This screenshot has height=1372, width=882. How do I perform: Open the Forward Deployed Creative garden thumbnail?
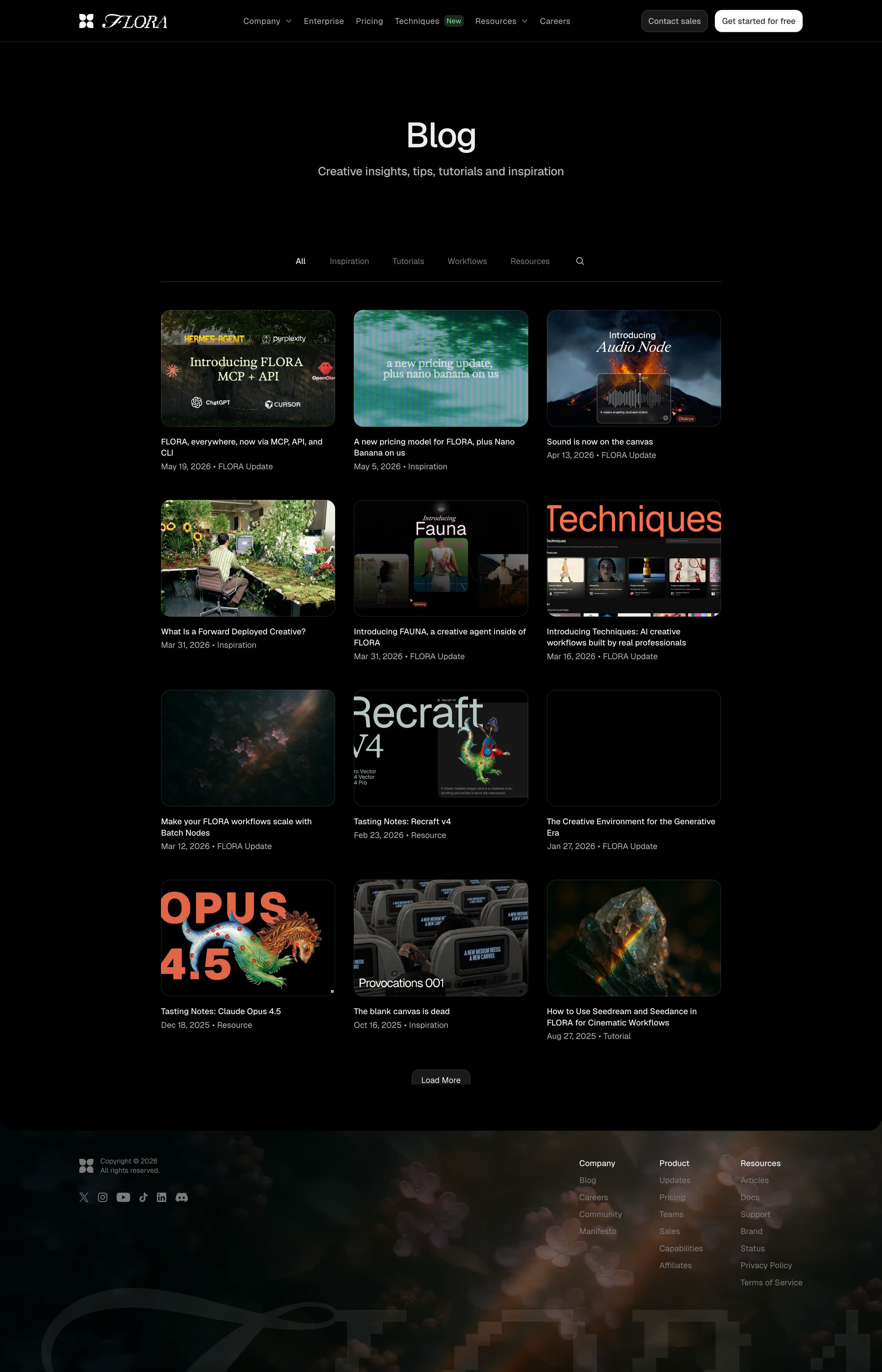click(248, 558)
